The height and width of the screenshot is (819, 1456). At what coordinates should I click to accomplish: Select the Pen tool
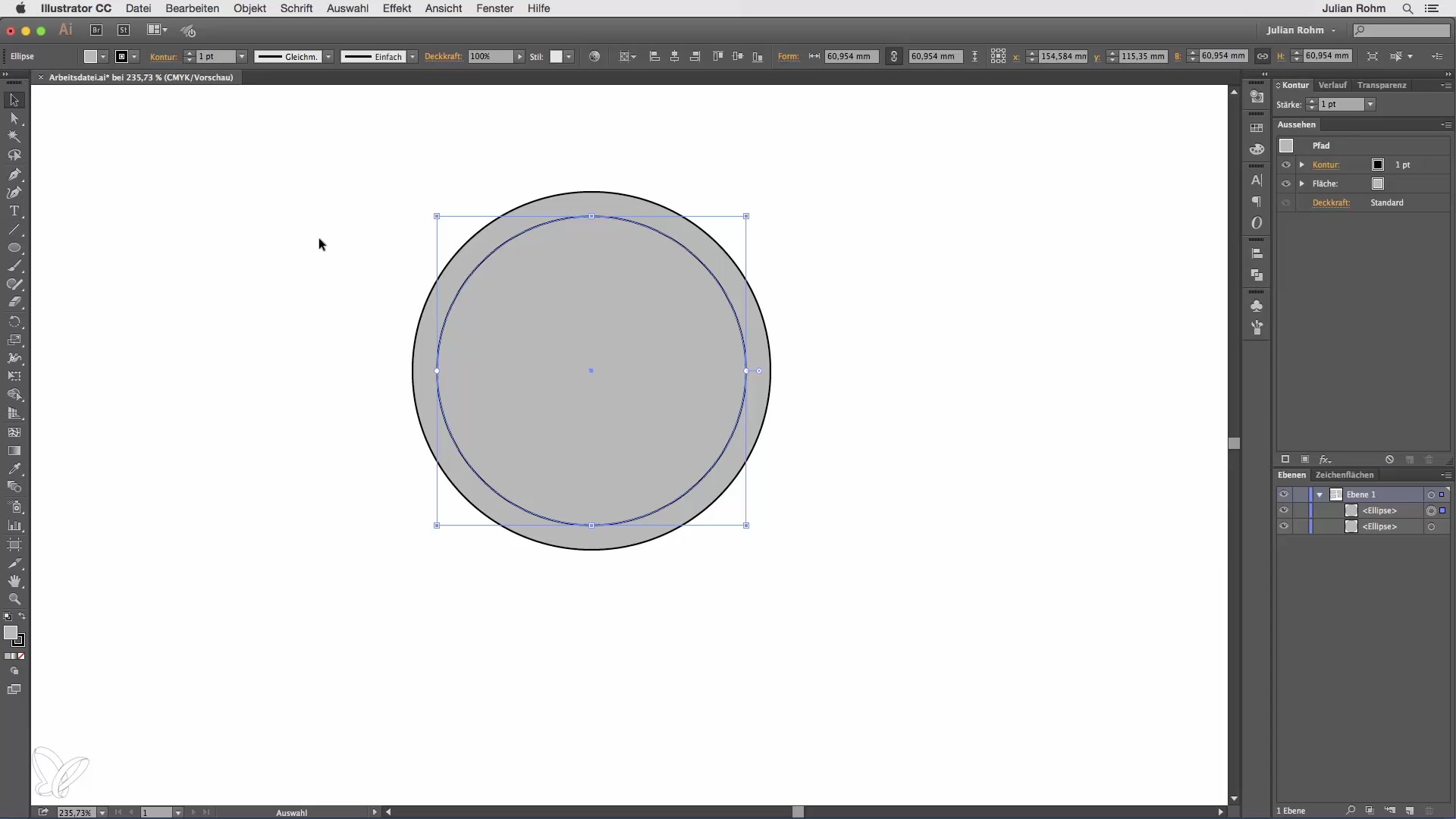point(14,174)
